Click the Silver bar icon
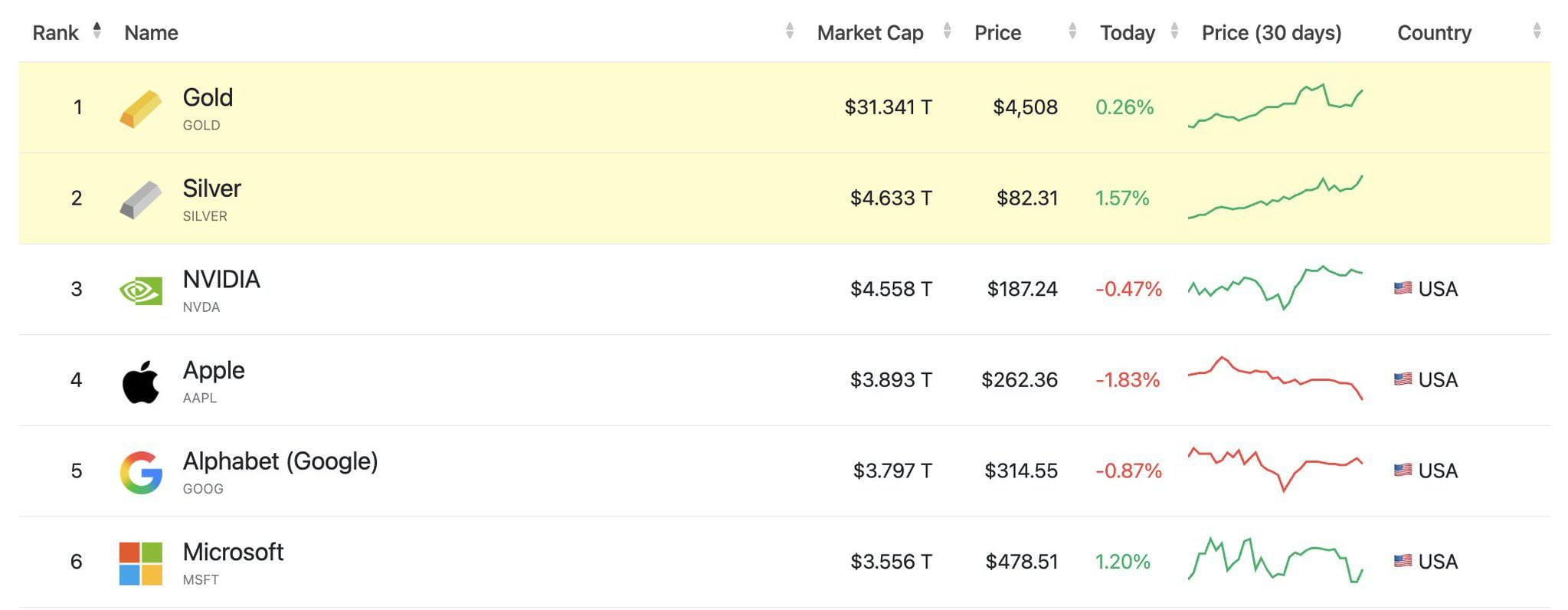The image size is (1568, 610). pos(141,199)
